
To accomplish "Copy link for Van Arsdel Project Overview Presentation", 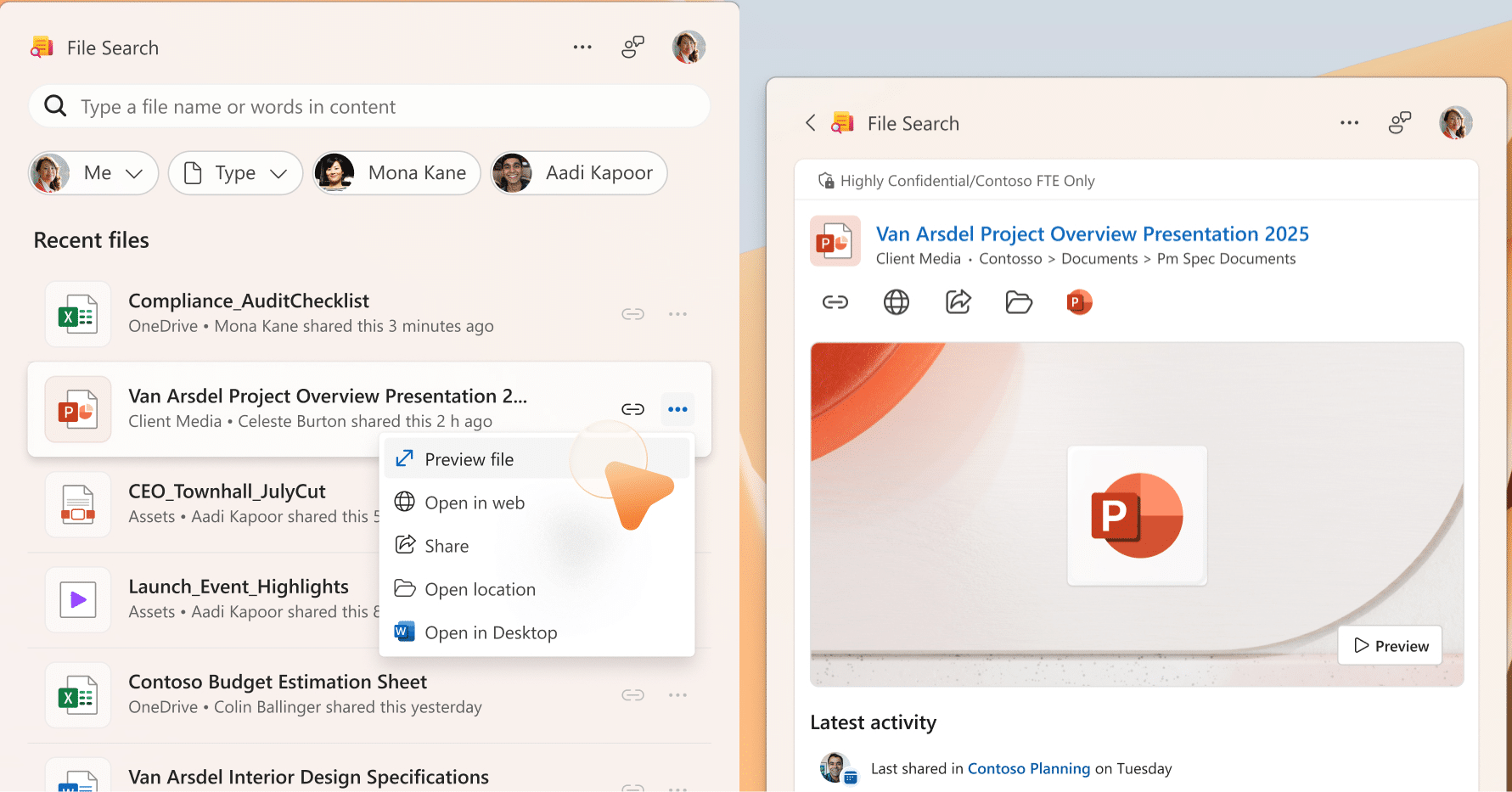I will pos(633,409).
